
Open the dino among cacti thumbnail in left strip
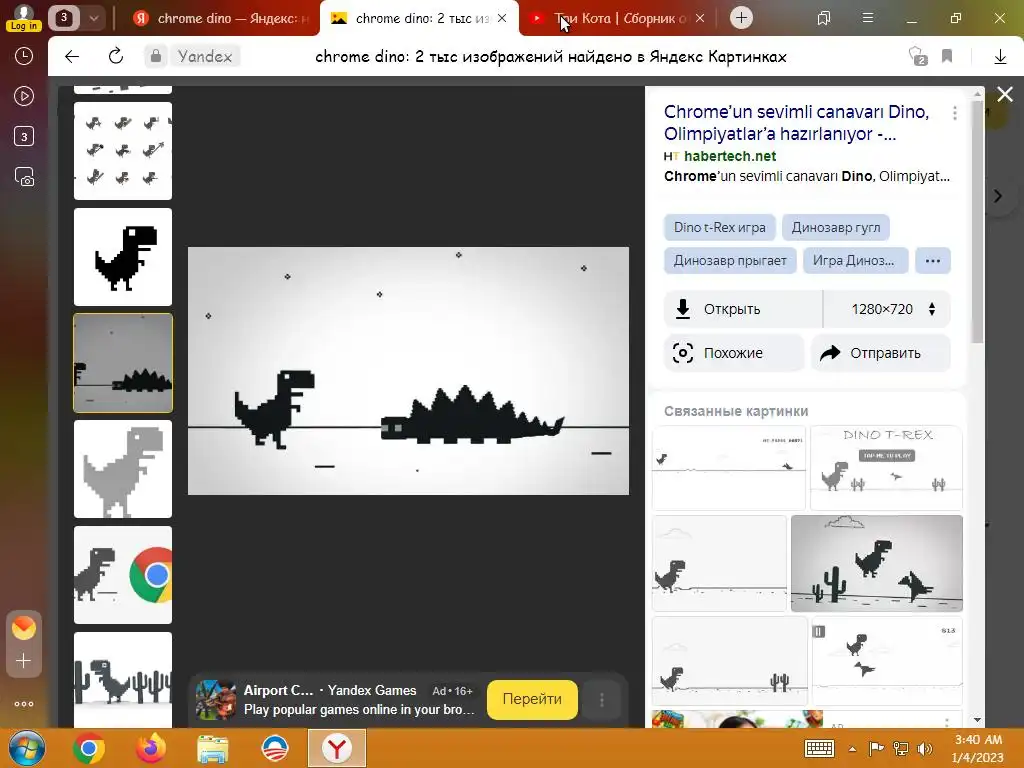(x=123, y=679)
